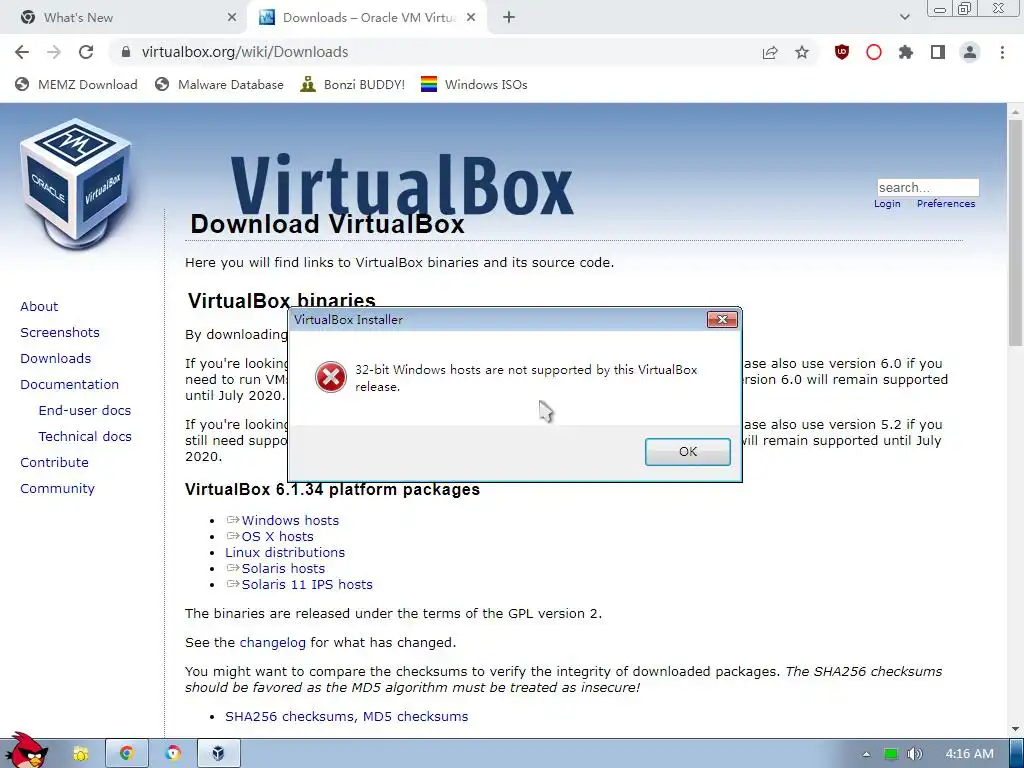Image resolution: width=1024 pixels, height=768 pixels.
Task: Reload the page with the refresh icon
Action: pos(86,52)
